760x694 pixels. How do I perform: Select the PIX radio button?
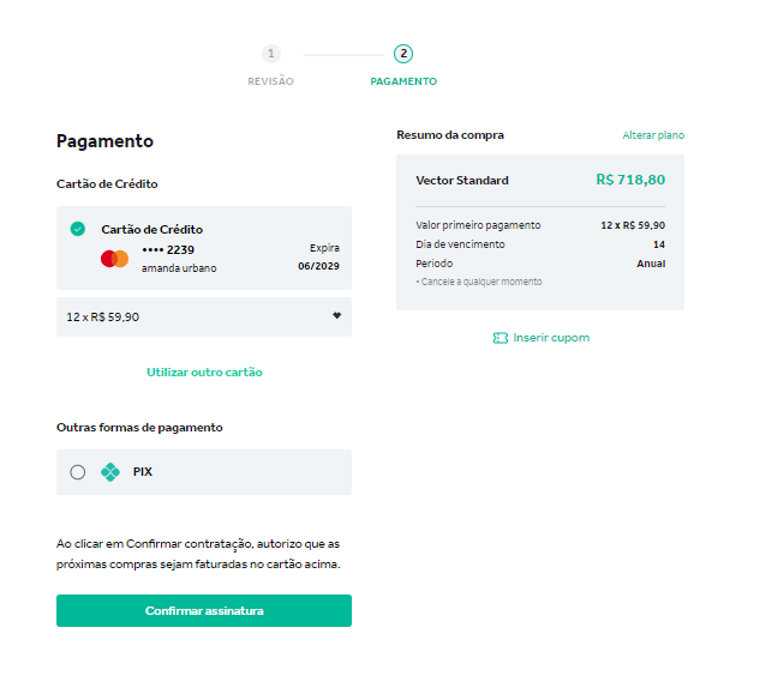pyautogui.click(x=78, y=472)
